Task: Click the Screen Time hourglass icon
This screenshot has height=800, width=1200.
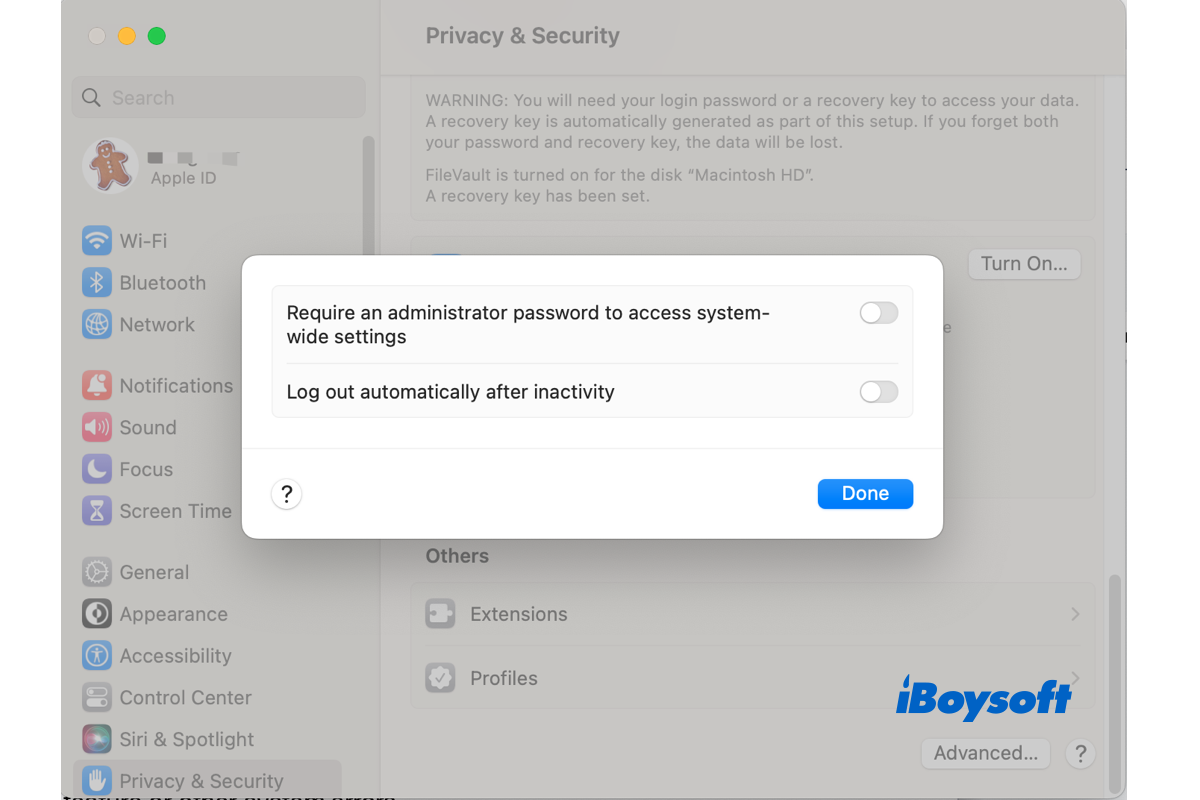Action: point(97,512)
